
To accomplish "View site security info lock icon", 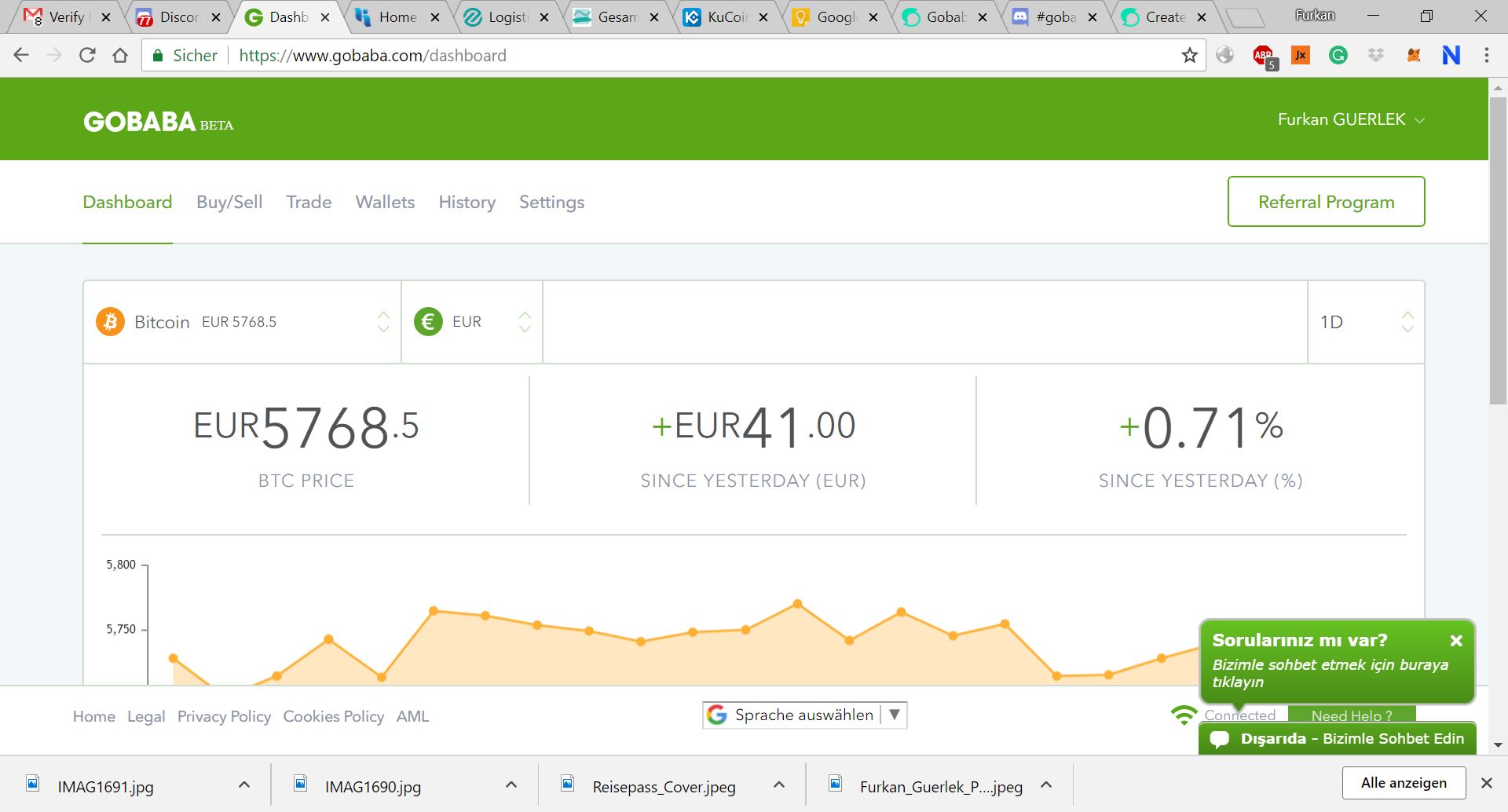I will [158, 55].
